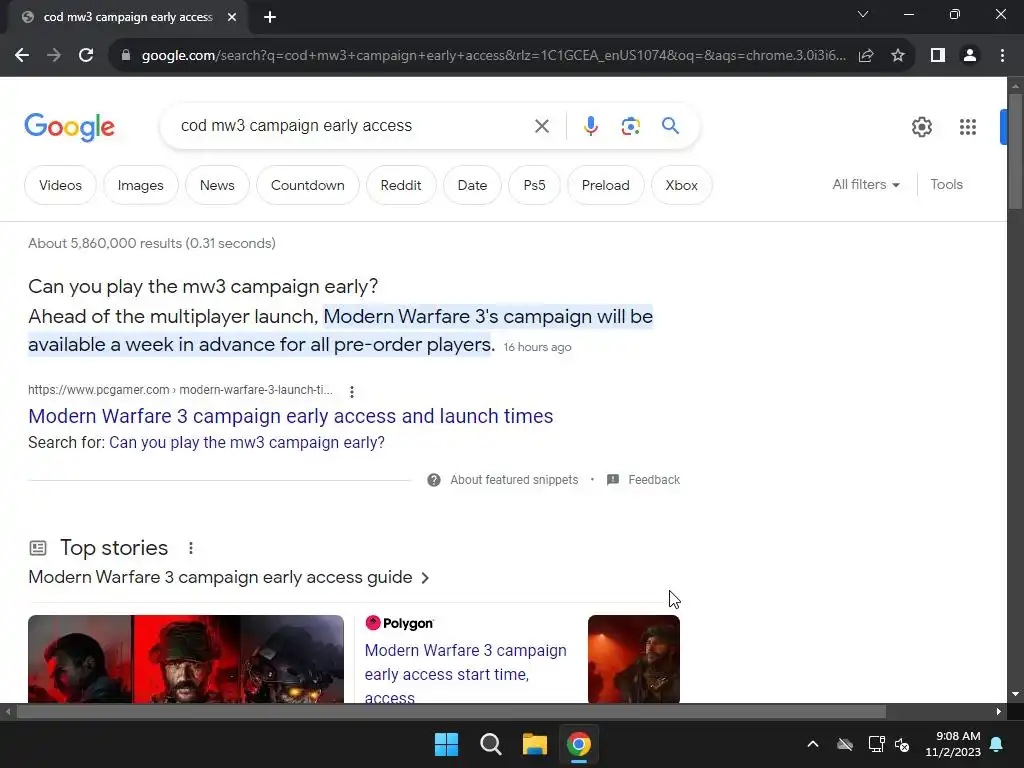1024x768 pixels.
Task: Open the notifications bell icon
Action: click(997, 744)
